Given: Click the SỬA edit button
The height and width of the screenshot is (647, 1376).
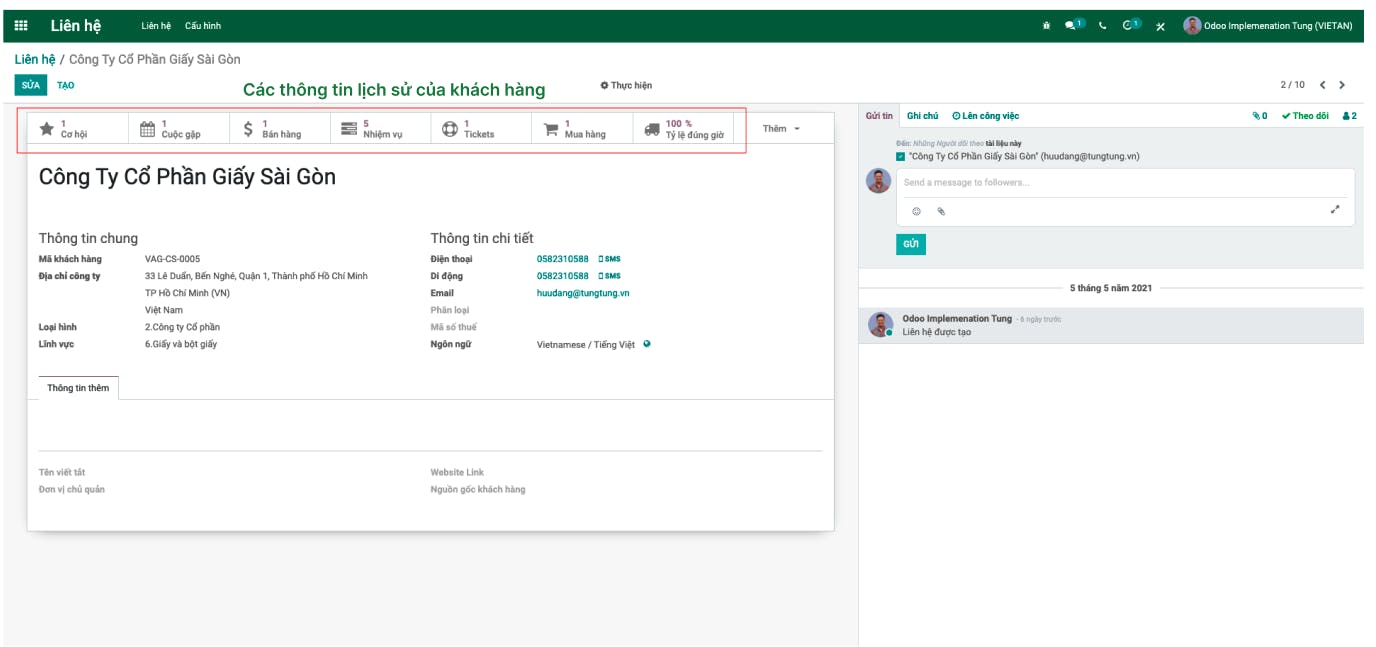Looking at the screenshot, I should point(31,86).
